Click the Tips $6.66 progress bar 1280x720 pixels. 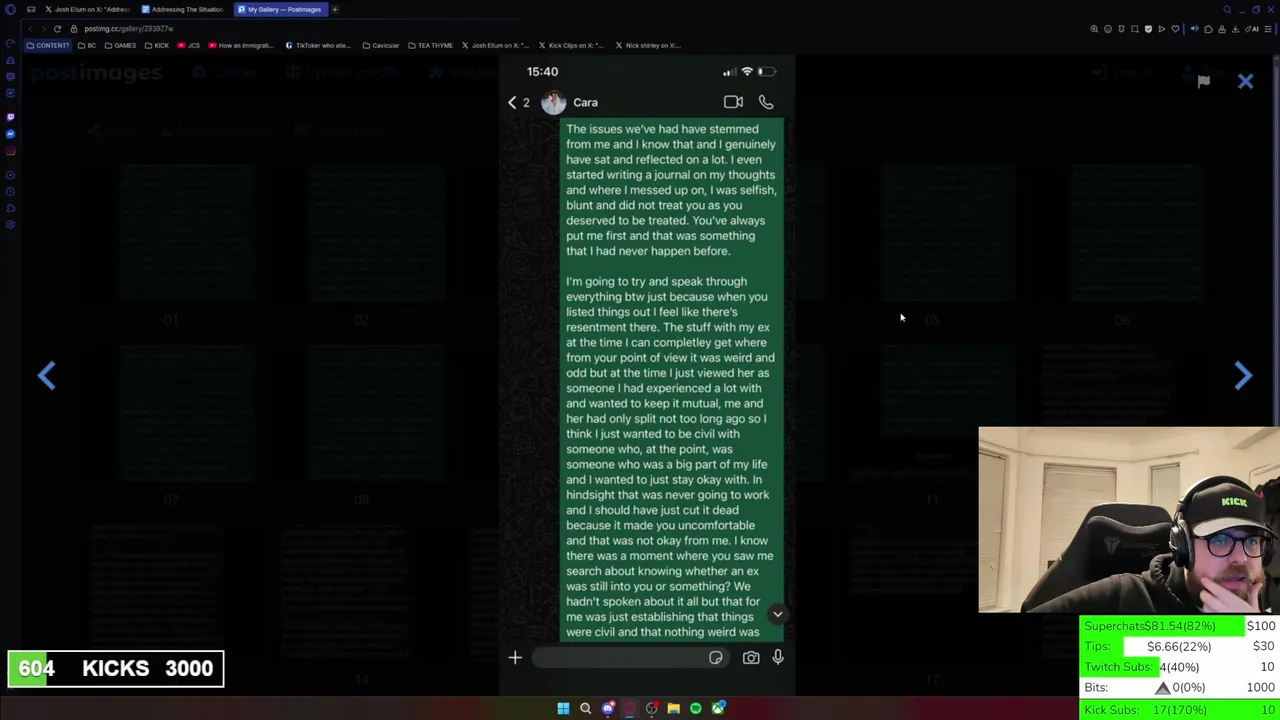click(x=1180, y=647)
